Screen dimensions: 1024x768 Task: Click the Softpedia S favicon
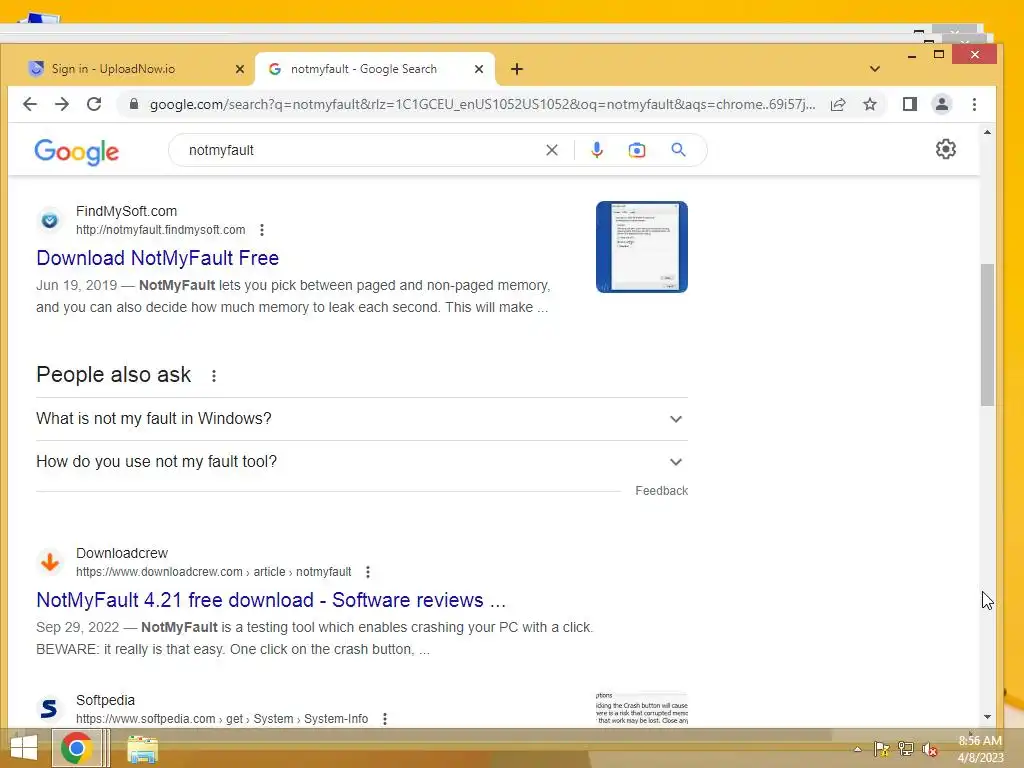[x=50, y=709]
